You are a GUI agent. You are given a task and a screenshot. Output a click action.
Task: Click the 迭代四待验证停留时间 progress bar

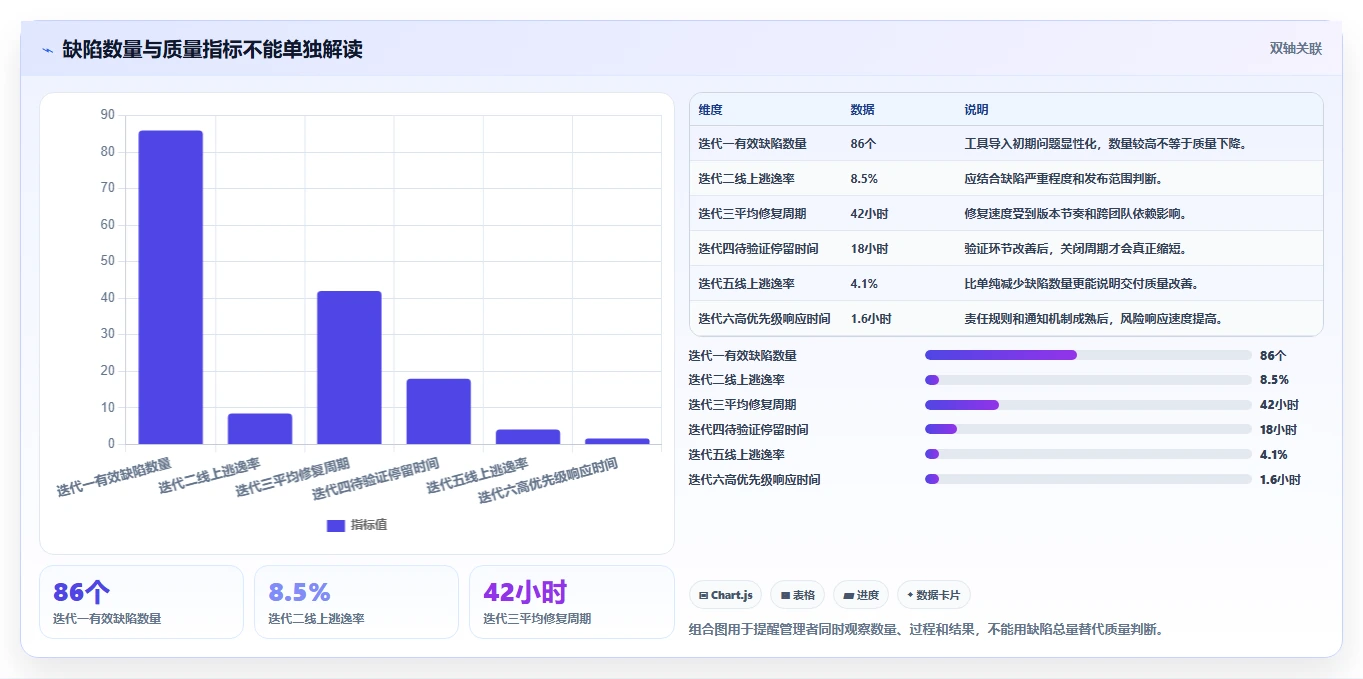[x=1088, y=430]
